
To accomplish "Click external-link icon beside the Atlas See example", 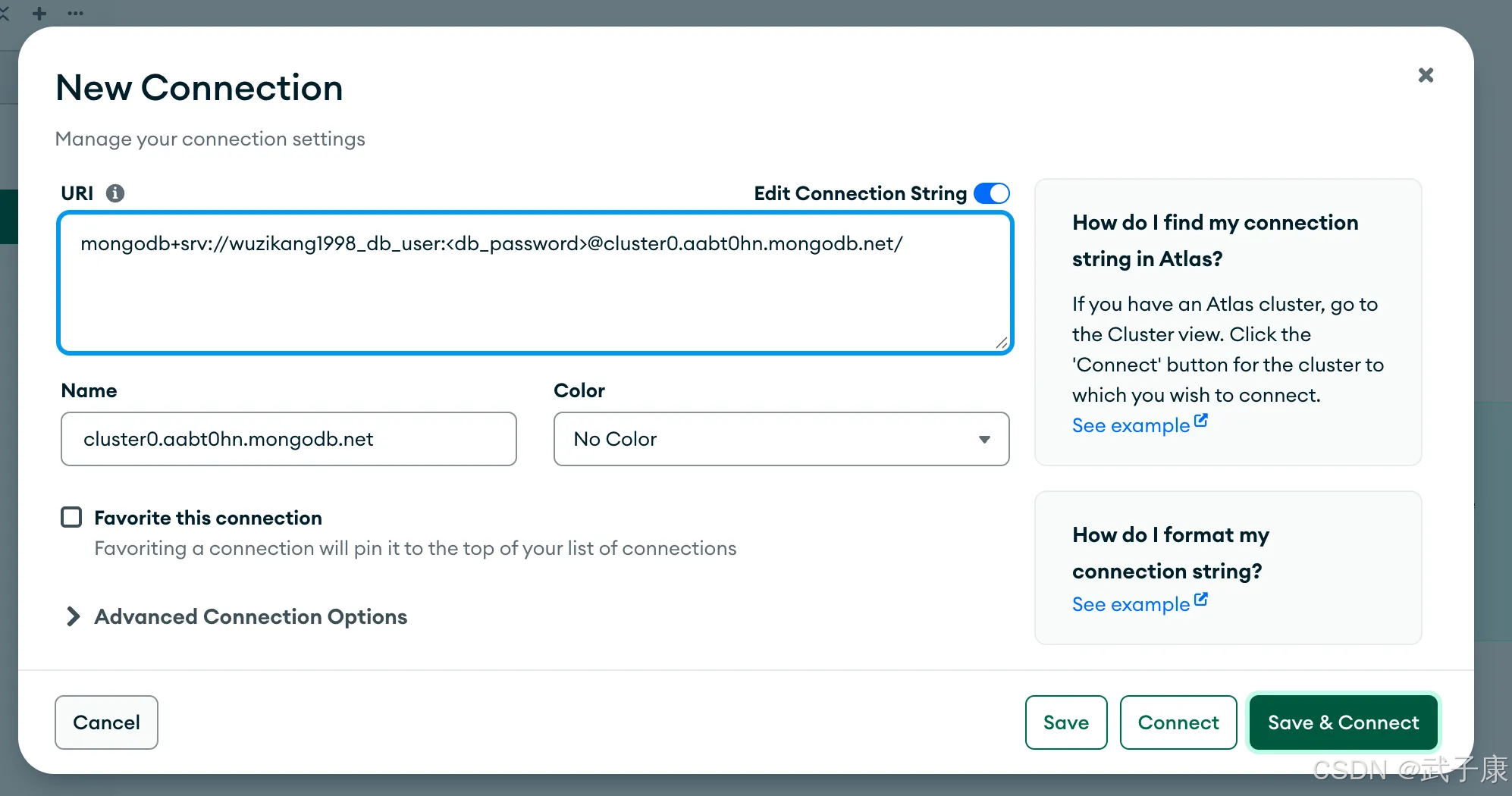I will (x=1201, y=421).
